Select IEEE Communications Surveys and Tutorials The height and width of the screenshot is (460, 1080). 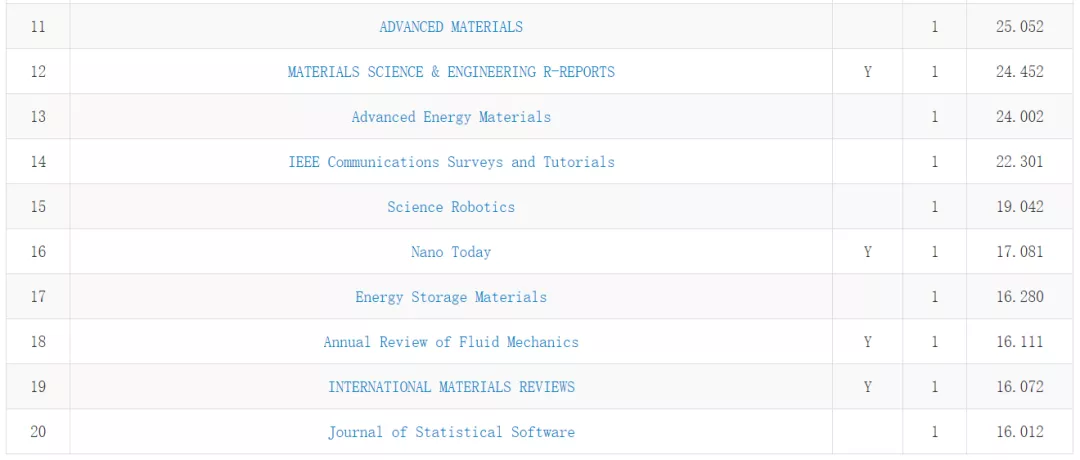[x=451, y=162]
